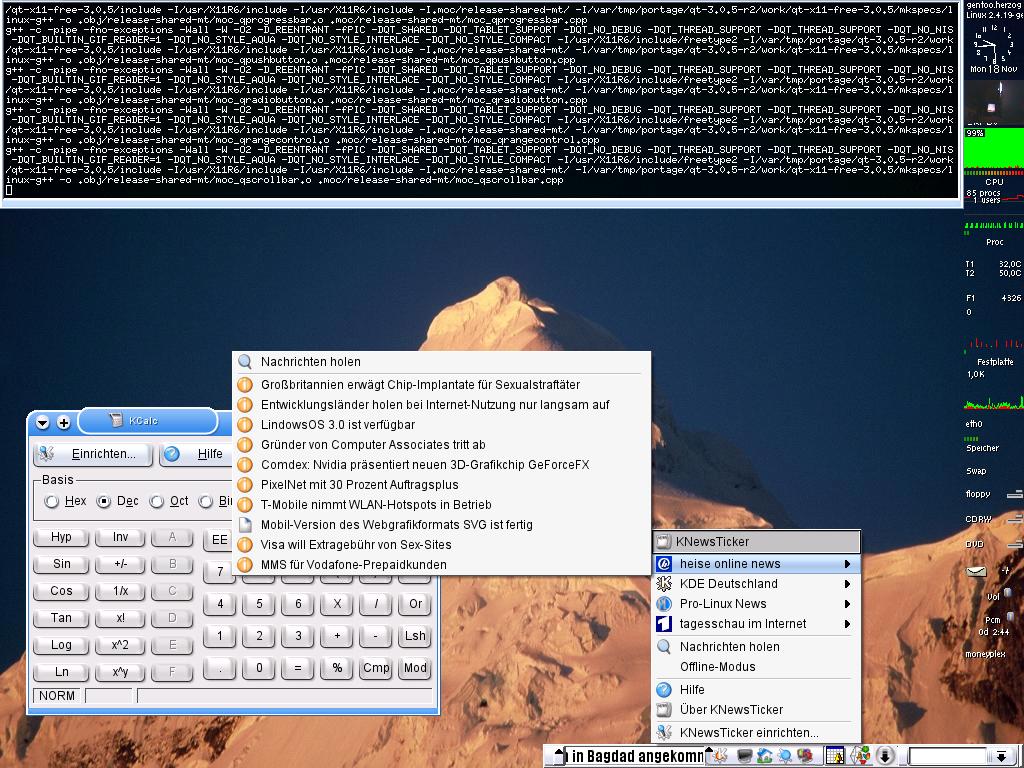Click the overlapping colored squares panel icon
The width and height of the screenshot is (1024, 768).
point(805,756)
